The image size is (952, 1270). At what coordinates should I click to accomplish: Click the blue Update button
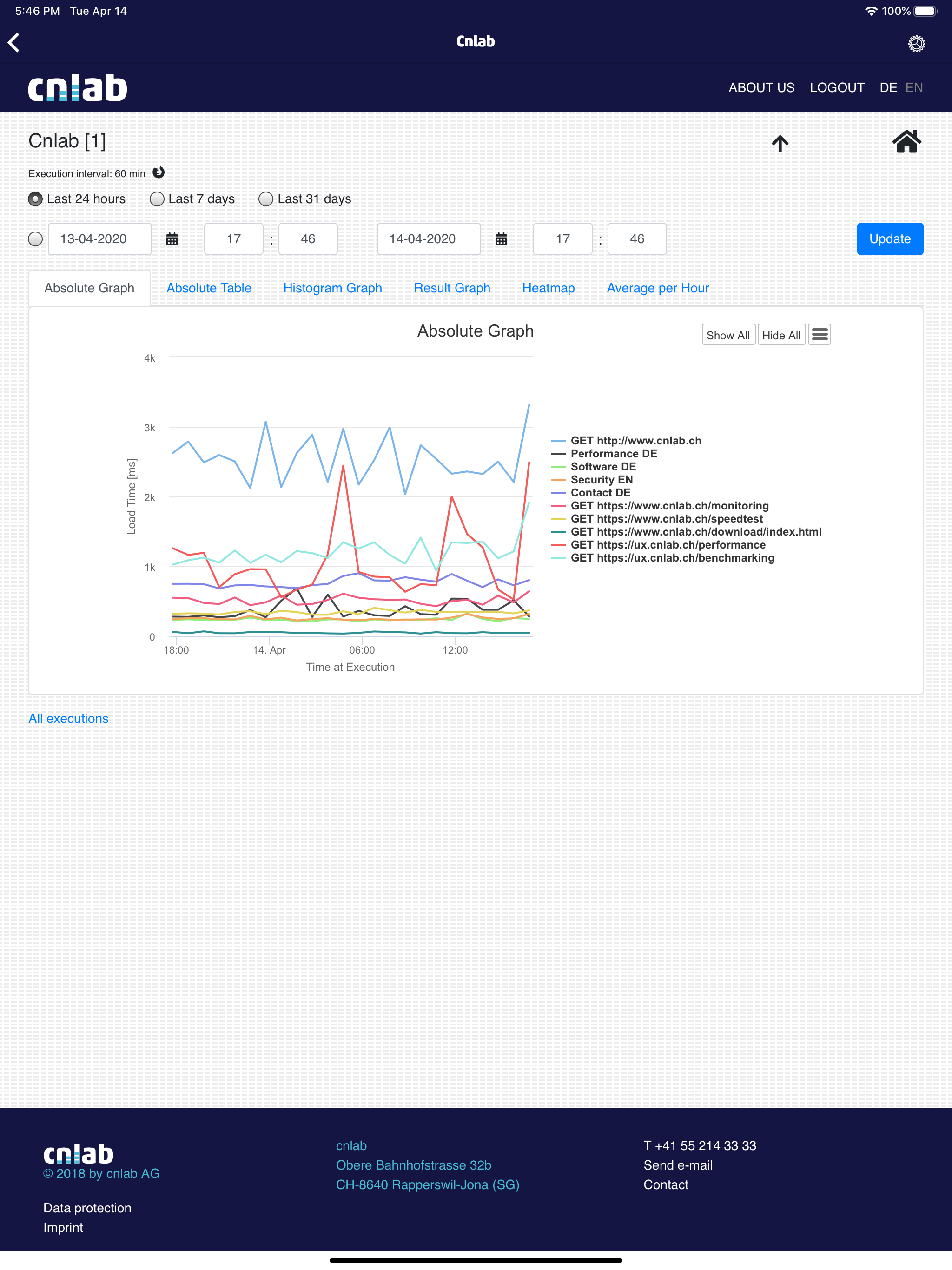click(890, 239)
